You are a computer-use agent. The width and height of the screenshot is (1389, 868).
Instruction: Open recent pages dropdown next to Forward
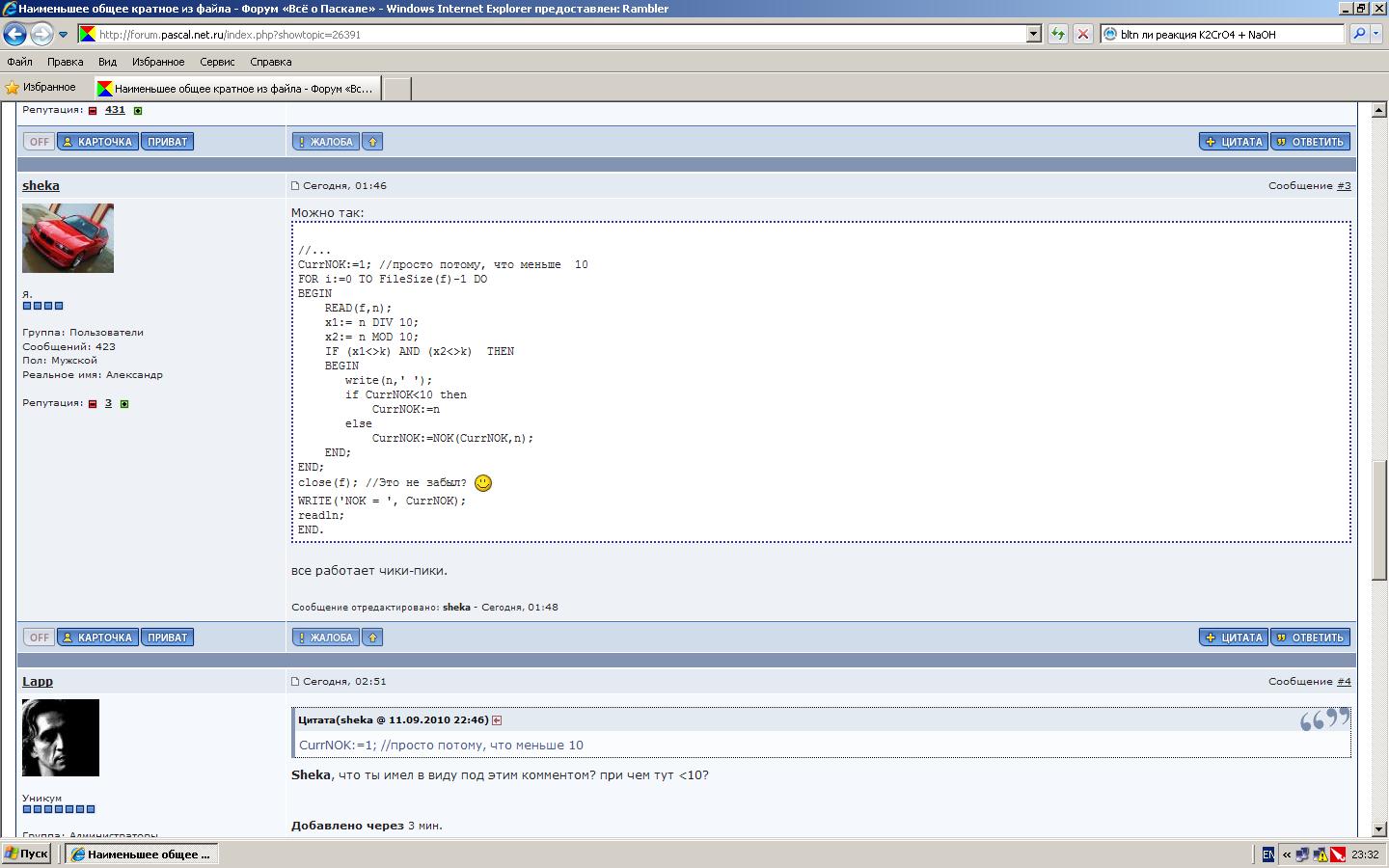(64, 35)
